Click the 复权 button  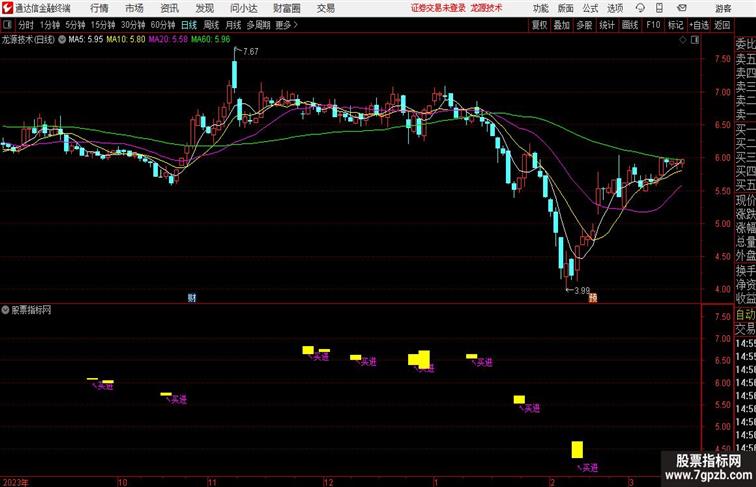(x=540, y=25)
